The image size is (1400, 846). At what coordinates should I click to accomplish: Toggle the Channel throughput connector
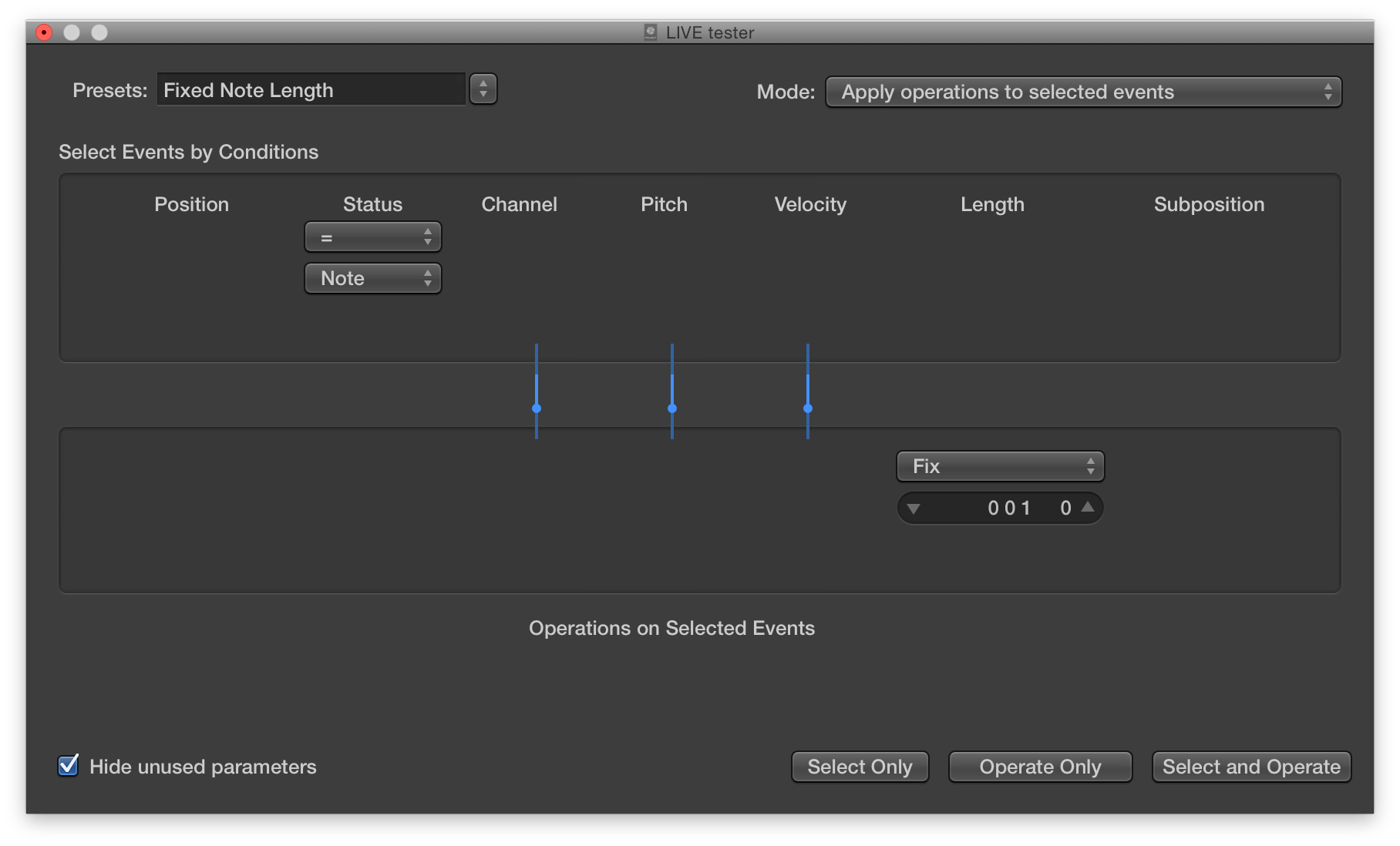[537, 409]
